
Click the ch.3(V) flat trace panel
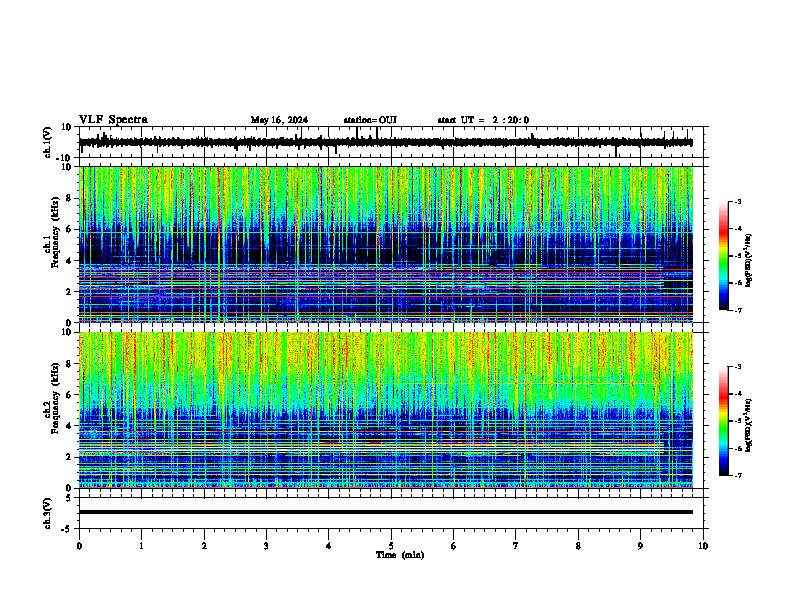[x=393, y=513]
